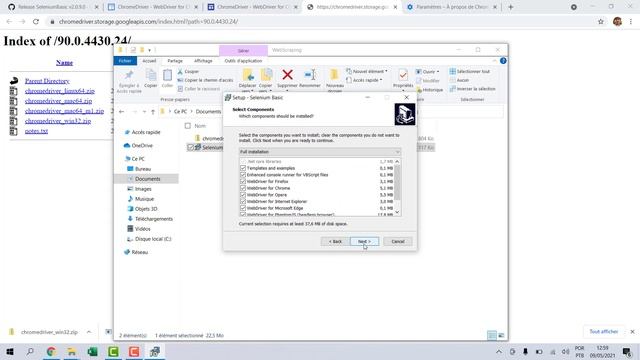
Task: Uncheck WebDriver for Opera
Action: pyautogui.click(x=243, y=195)
